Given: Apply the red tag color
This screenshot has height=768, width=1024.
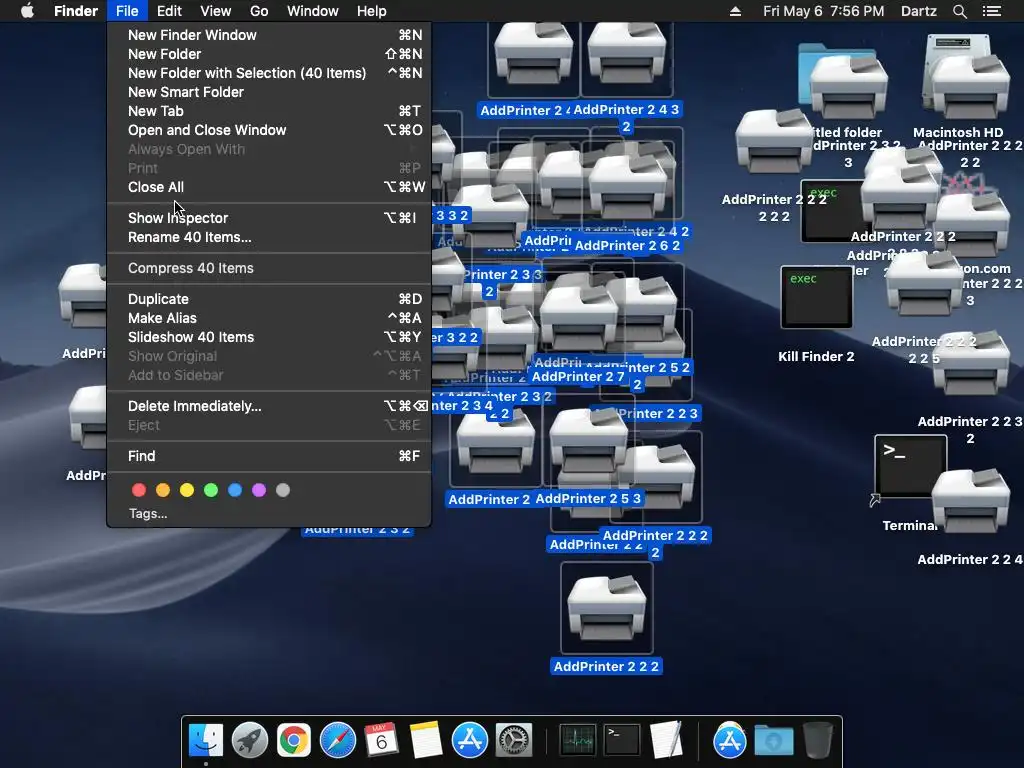Looking at the screenshot, I should coord(139,490).
